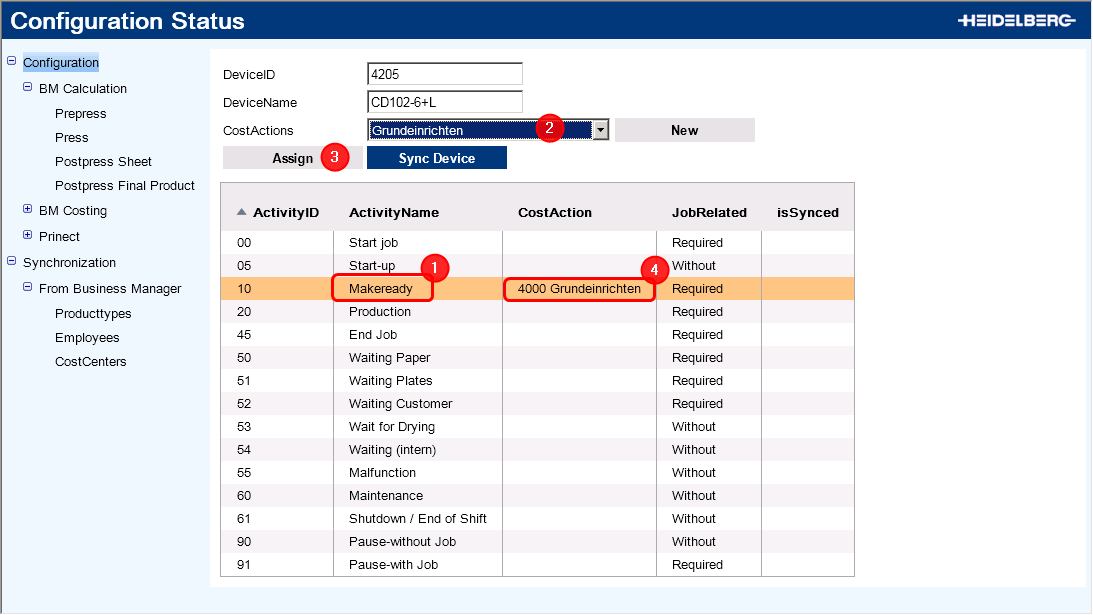
Task: Open the Employees sync item
Action: point(87,338)
